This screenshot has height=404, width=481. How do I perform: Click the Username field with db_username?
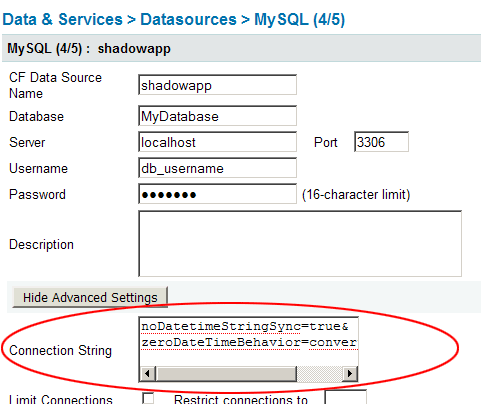(217, 168)
